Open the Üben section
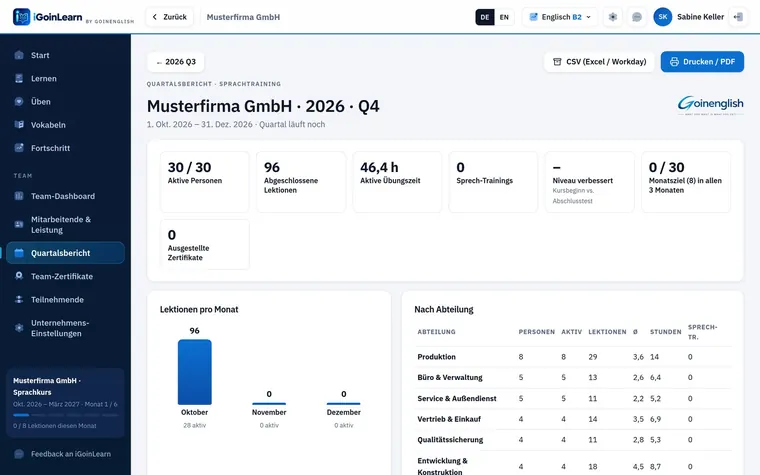 click(65, 101)
